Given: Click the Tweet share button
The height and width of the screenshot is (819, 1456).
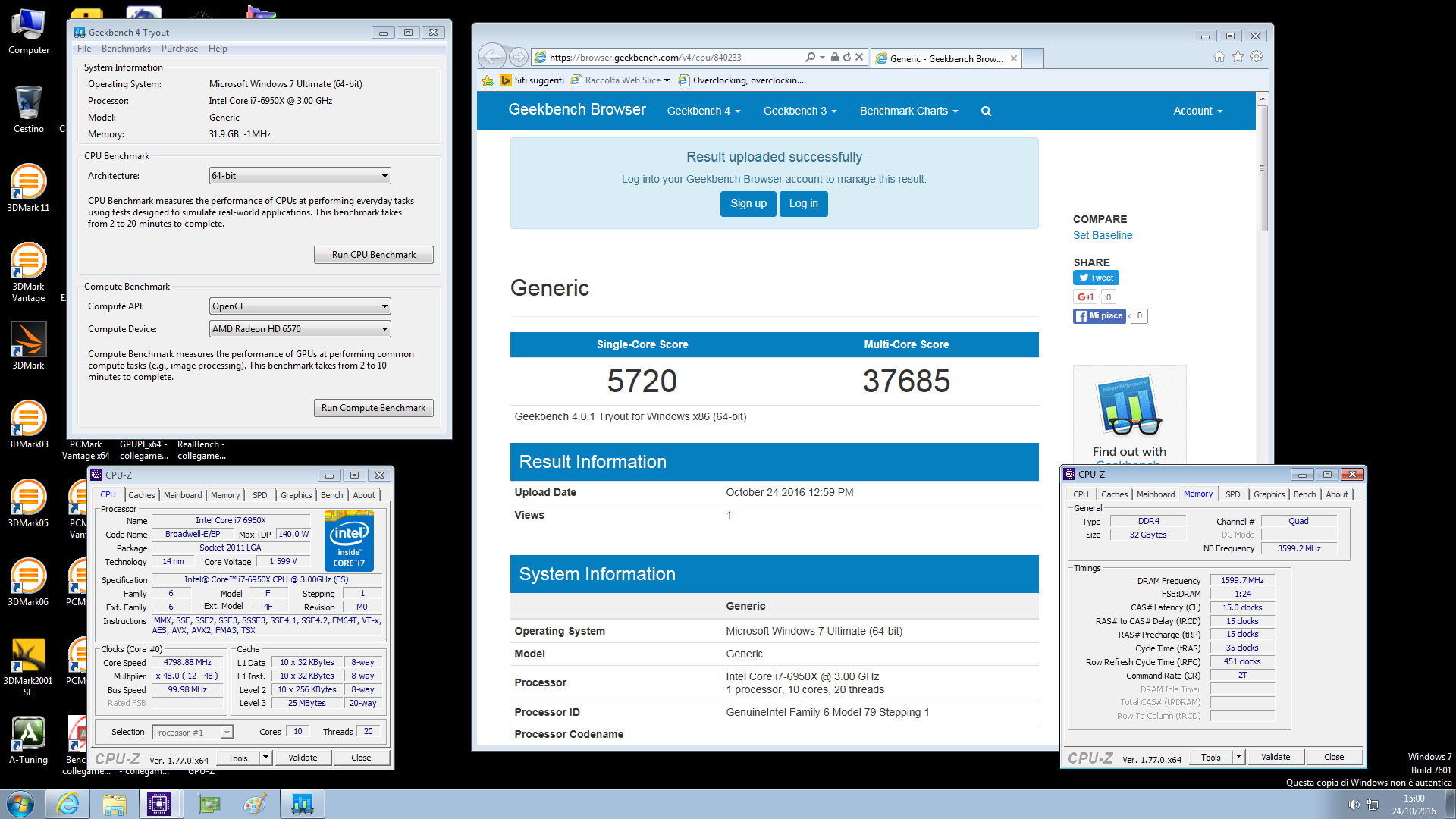Looking at the screenshot, I should pyautogui.click(x=1096, y=278).
